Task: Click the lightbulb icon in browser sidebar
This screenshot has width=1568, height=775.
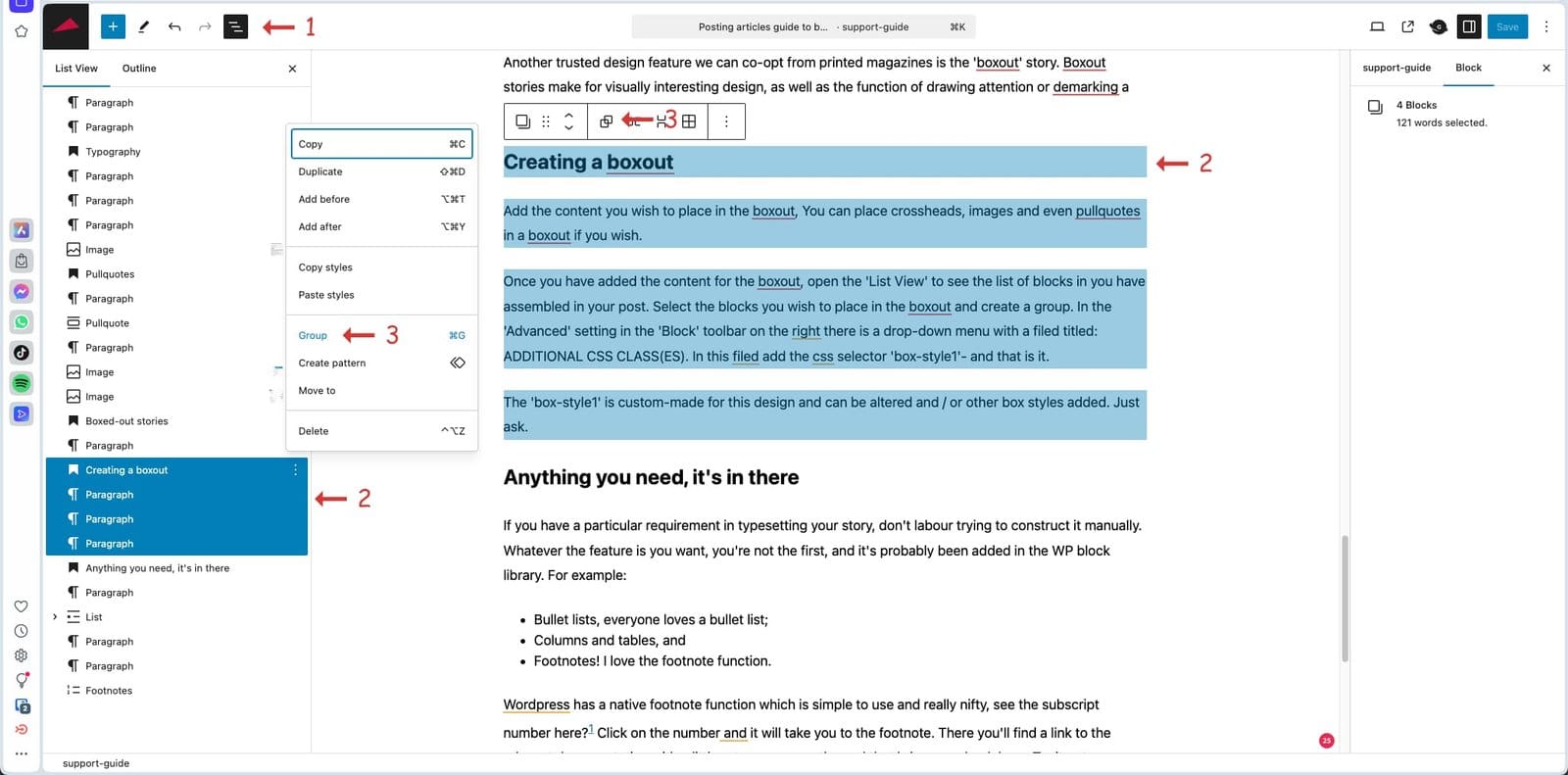Action: [21, 680]
